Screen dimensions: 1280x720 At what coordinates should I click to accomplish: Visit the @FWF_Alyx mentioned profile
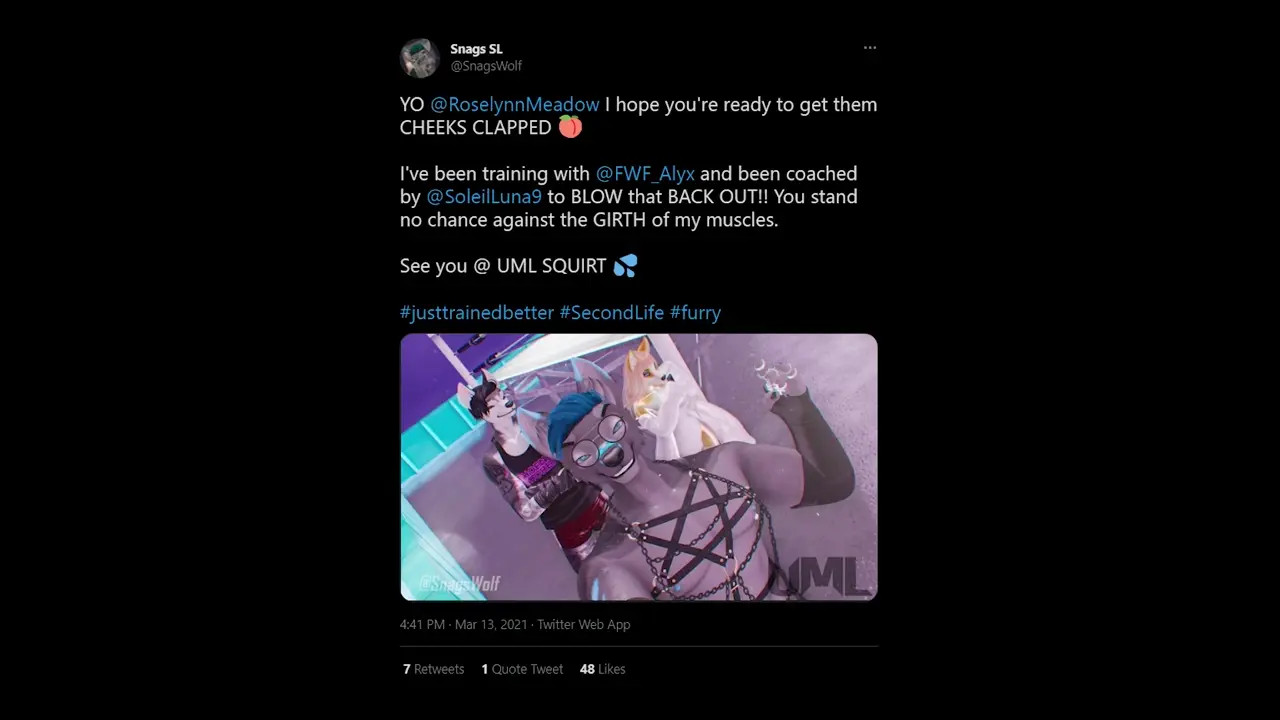tap(645, 174)
